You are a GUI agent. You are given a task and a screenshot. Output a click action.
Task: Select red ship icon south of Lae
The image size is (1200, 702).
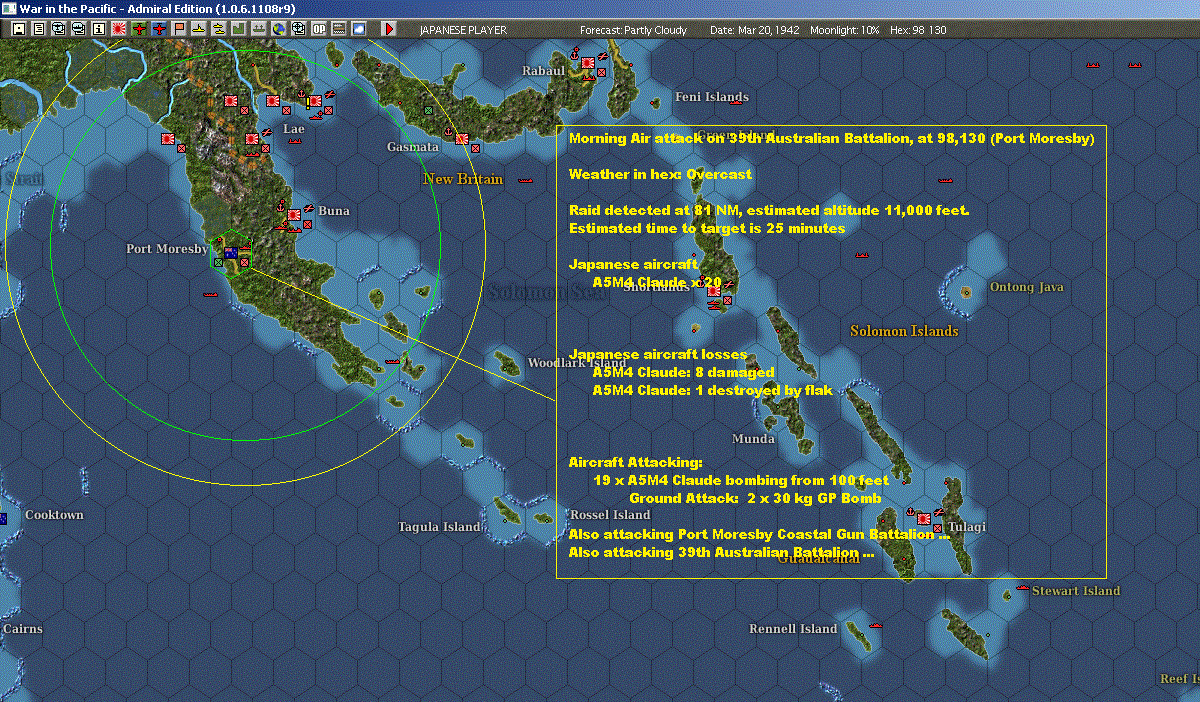tap(294, 141)
